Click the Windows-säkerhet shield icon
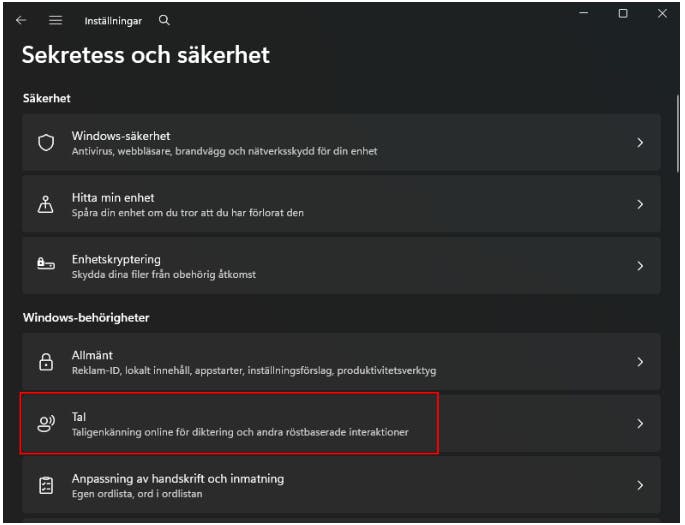This screenshot has height=525, width=685. [x=46, y=143]
